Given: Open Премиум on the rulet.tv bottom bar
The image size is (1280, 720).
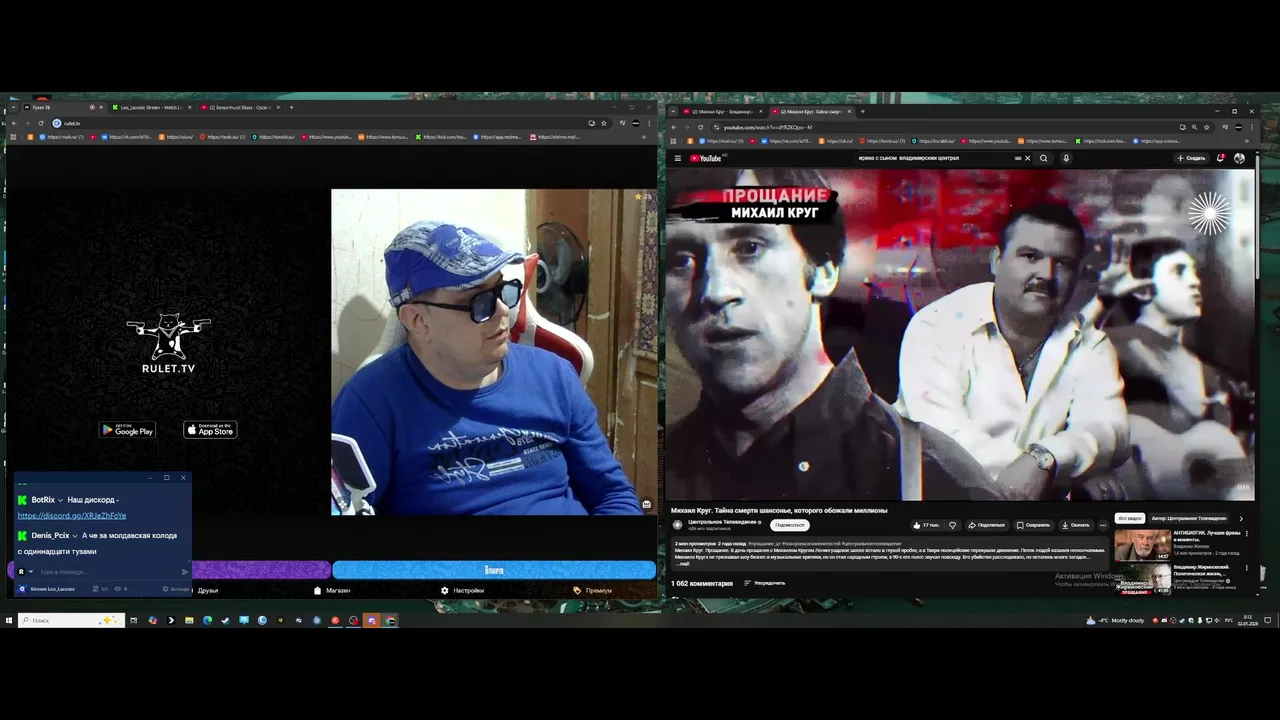Looking at the screenshot, I should [593, 590].
